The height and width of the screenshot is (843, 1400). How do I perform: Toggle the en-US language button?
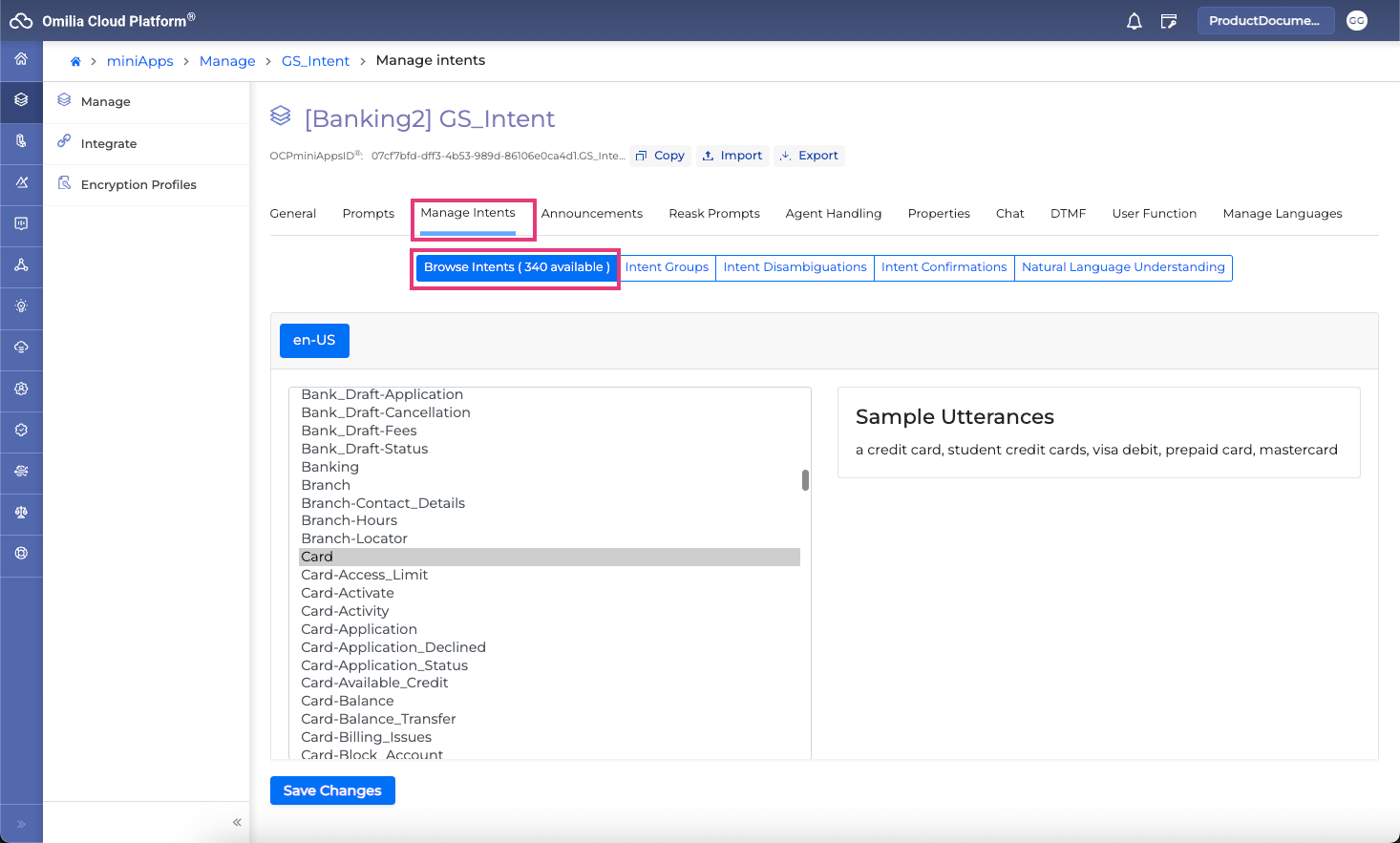(314, 341)
